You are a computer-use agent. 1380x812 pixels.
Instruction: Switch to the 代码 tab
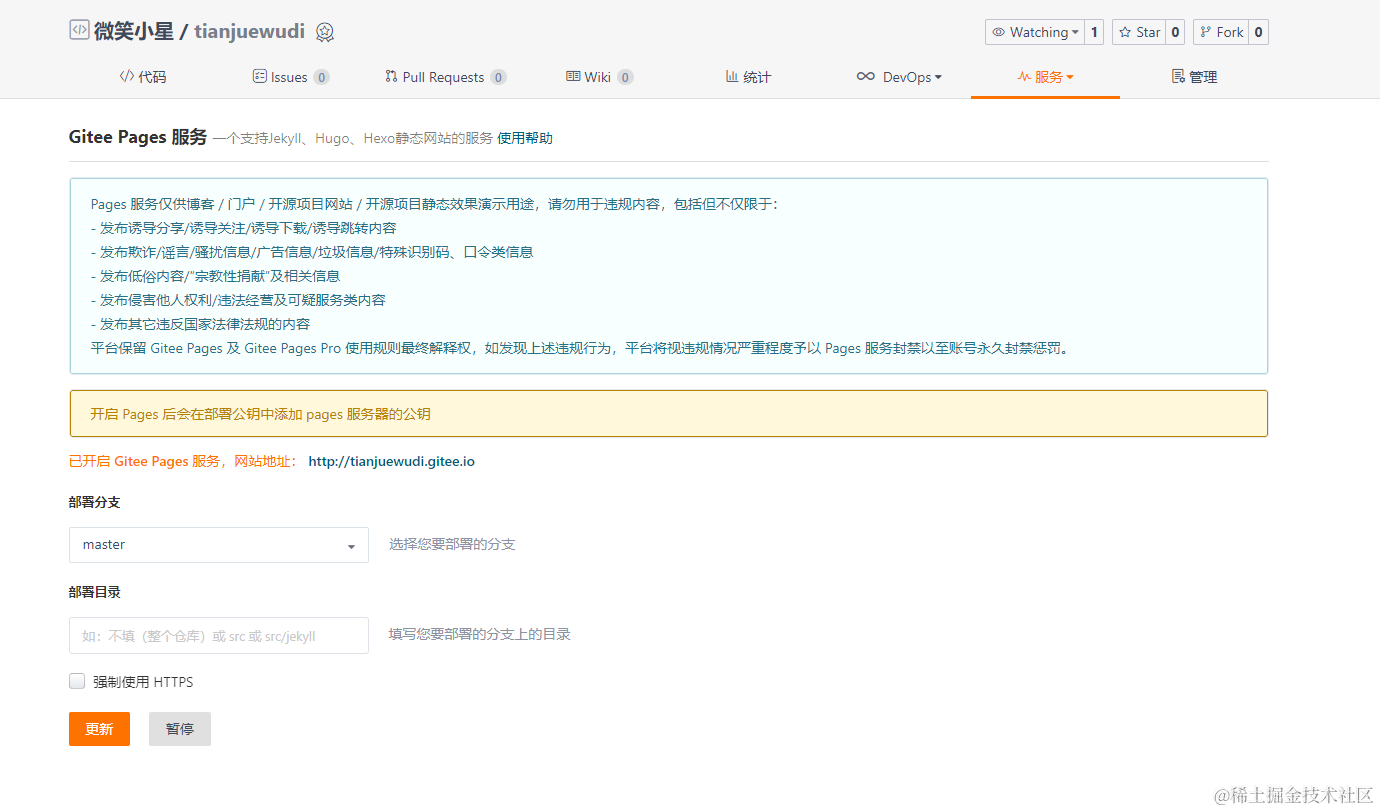coord(143,77)
